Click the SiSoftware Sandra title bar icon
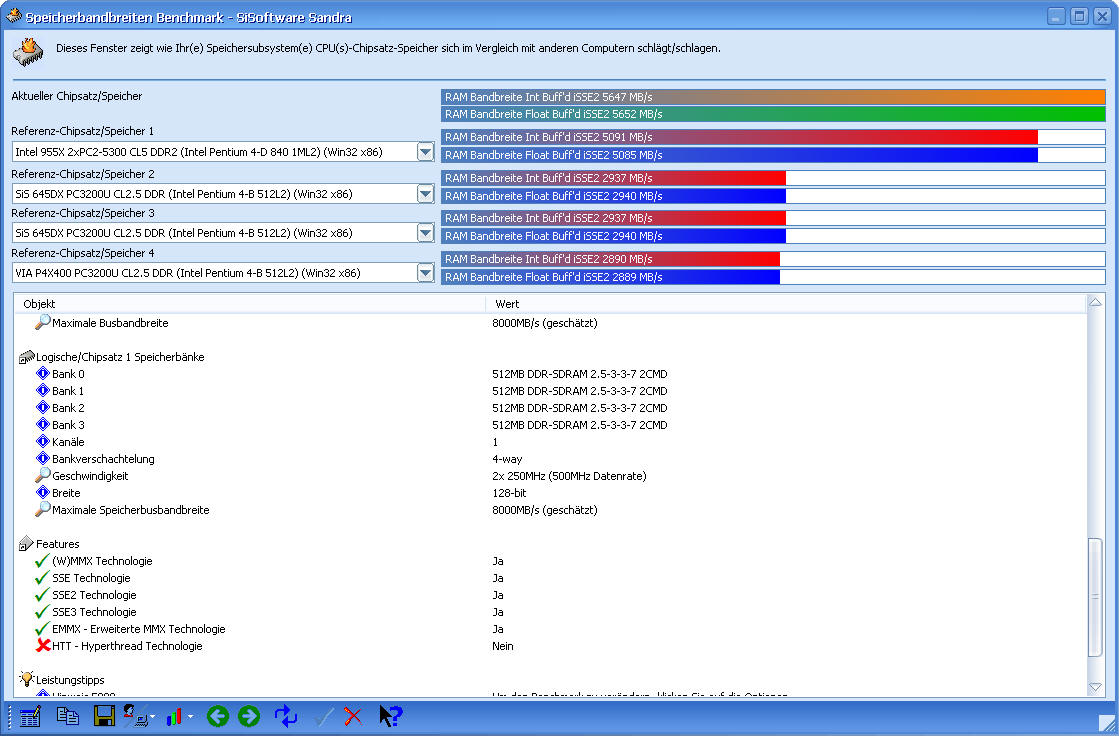This screenshot has width=1119, height=736. click(13, 15)
